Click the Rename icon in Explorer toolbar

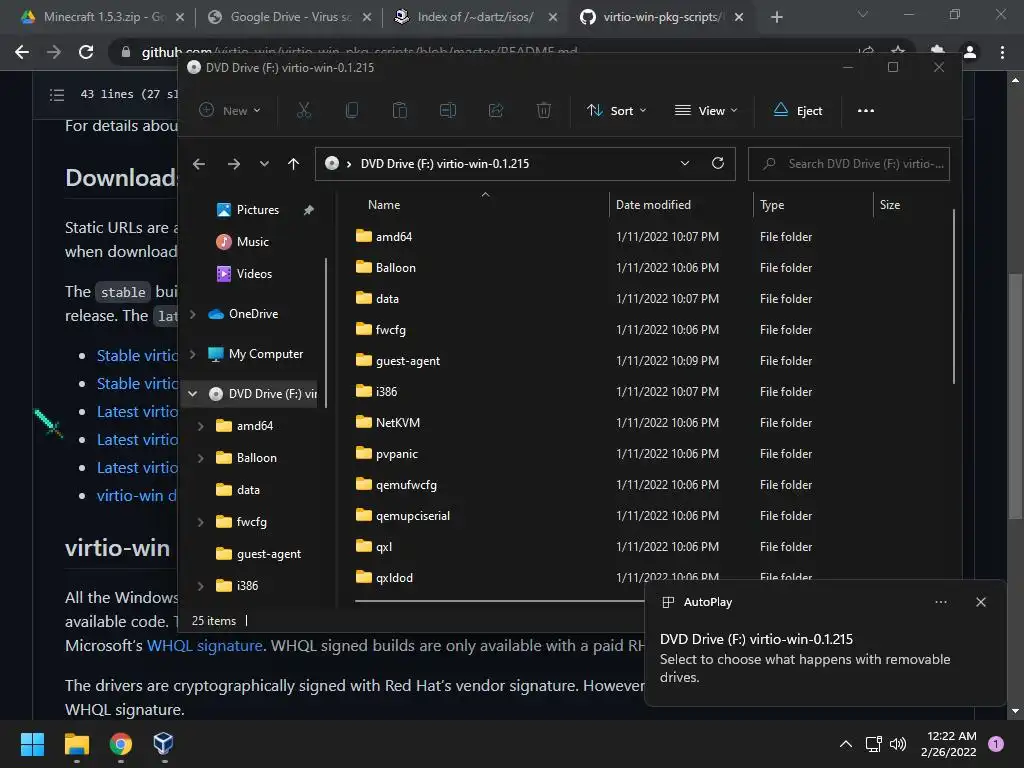click(x=447, y=110)
